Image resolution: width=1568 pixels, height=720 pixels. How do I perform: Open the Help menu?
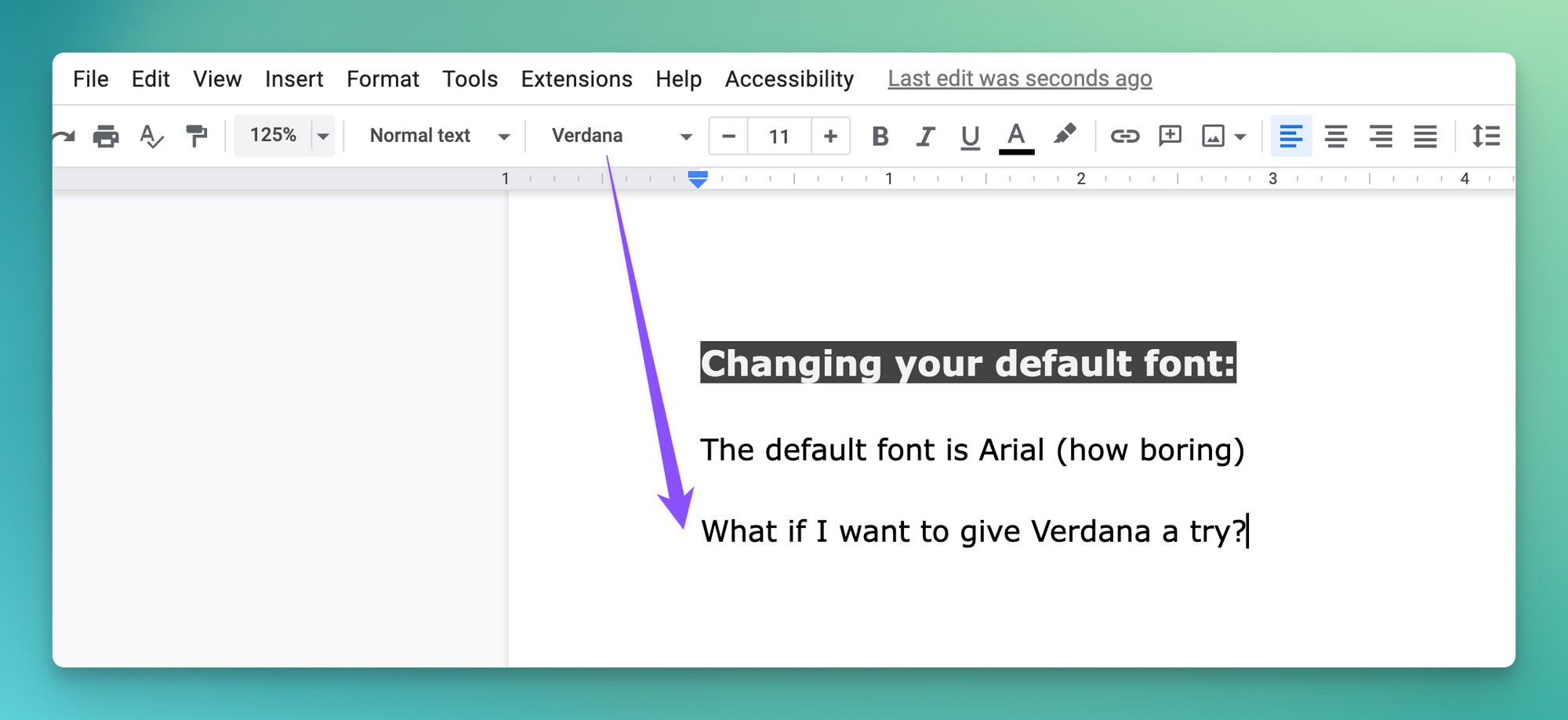pyautogui.click(x=678, y=79)
